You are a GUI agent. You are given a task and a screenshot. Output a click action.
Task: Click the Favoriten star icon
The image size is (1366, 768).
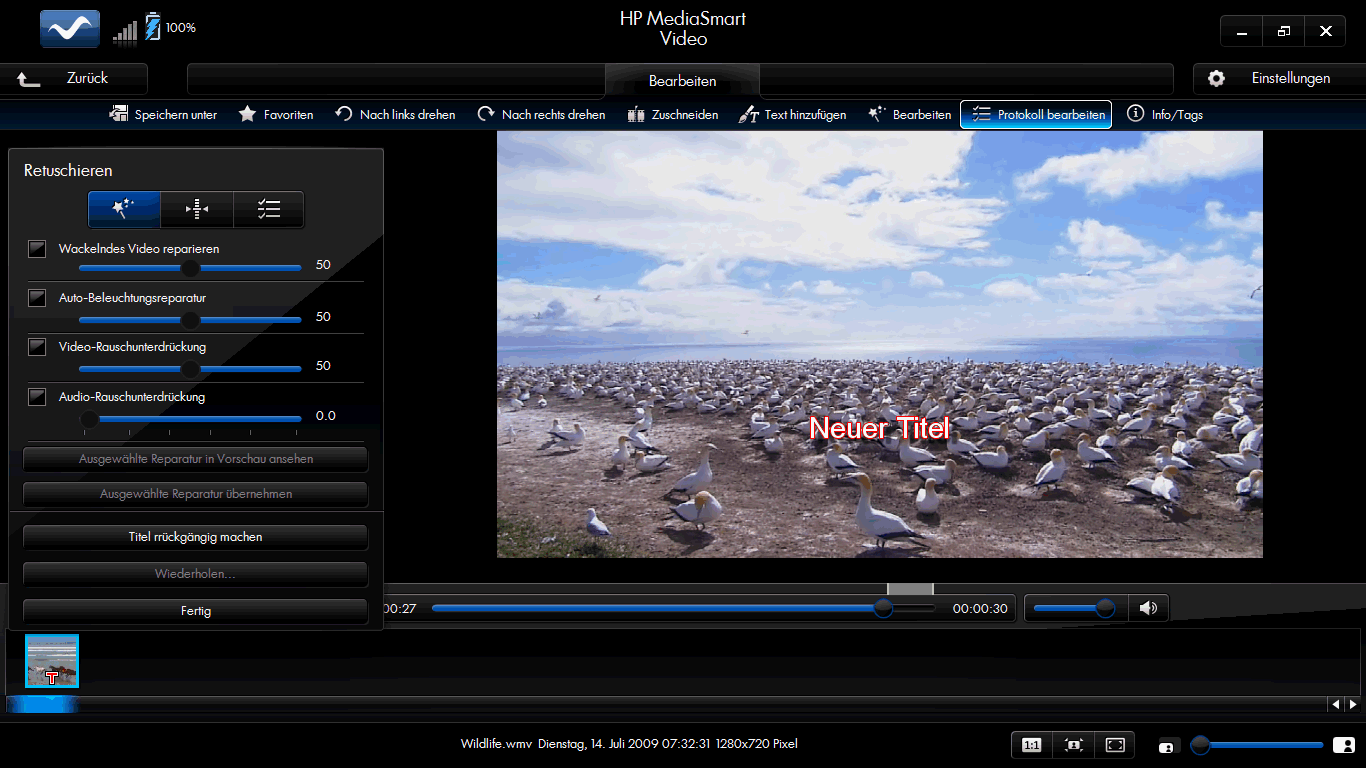pyautogui.click(x=247, y=114)
